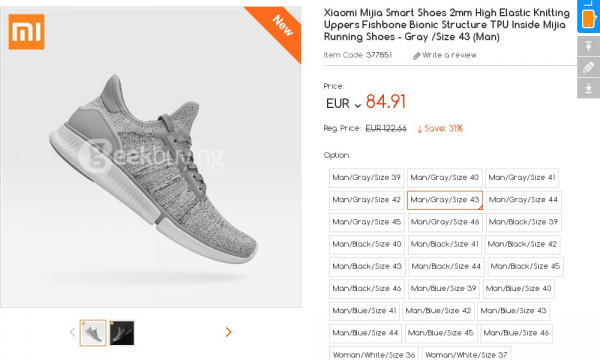Jump to page top using sidebar arrow
Screen dimensions: 600x360
(x=589, y=47)
